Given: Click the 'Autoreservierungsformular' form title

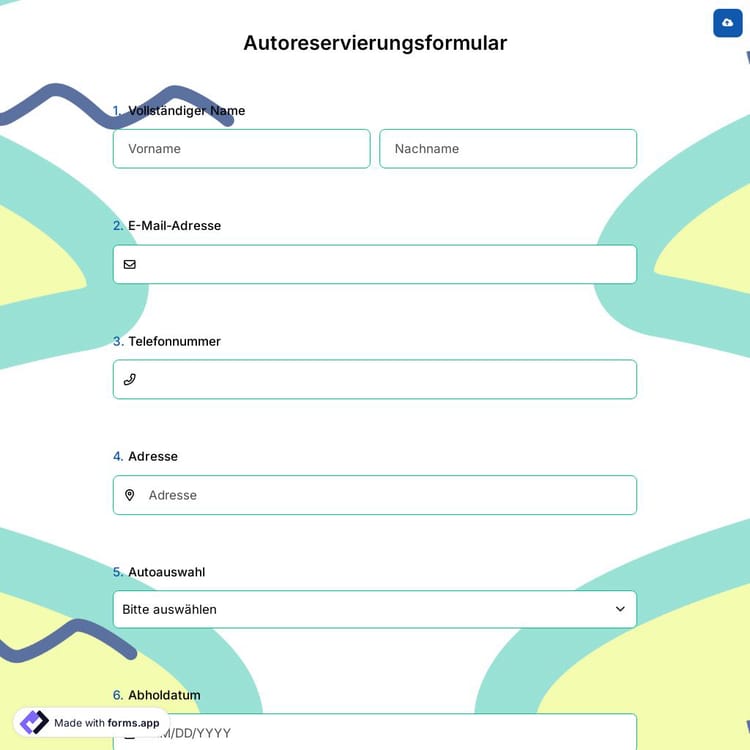Looking at the screenshot, I should [x=375, y=43].
